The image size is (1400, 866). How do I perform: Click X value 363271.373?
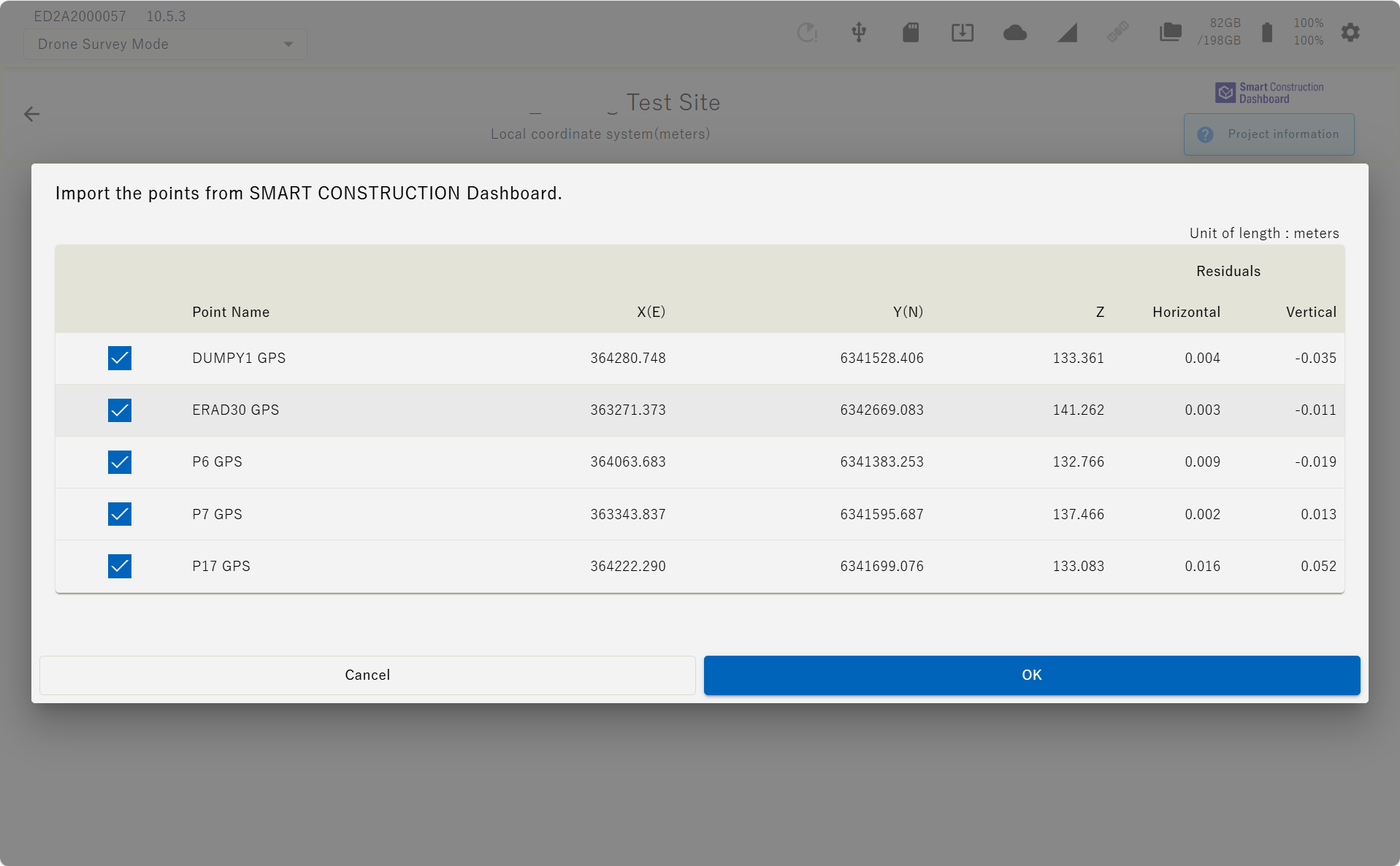[628, 410]
